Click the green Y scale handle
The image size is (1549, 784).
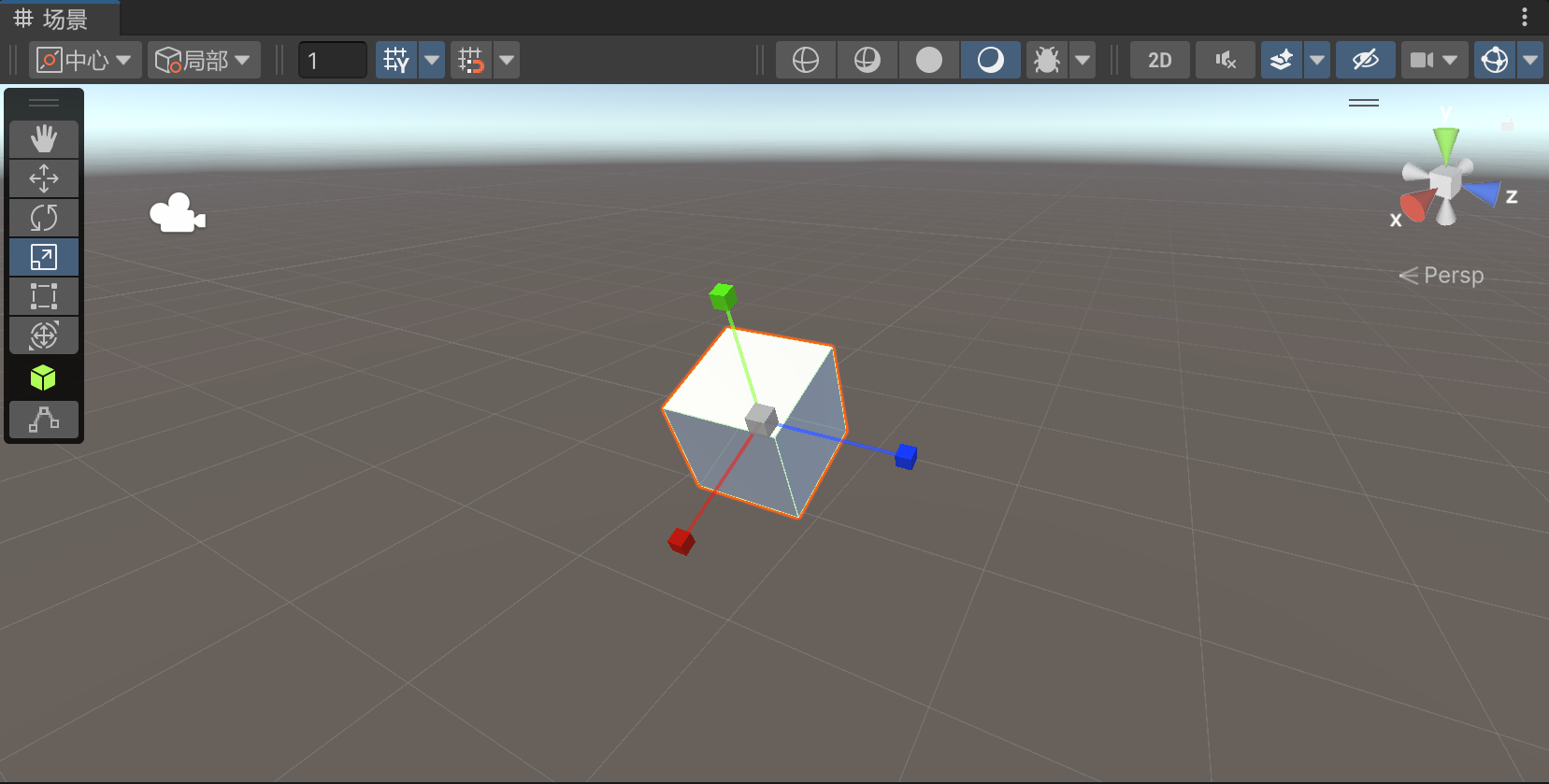coord(723,297)
